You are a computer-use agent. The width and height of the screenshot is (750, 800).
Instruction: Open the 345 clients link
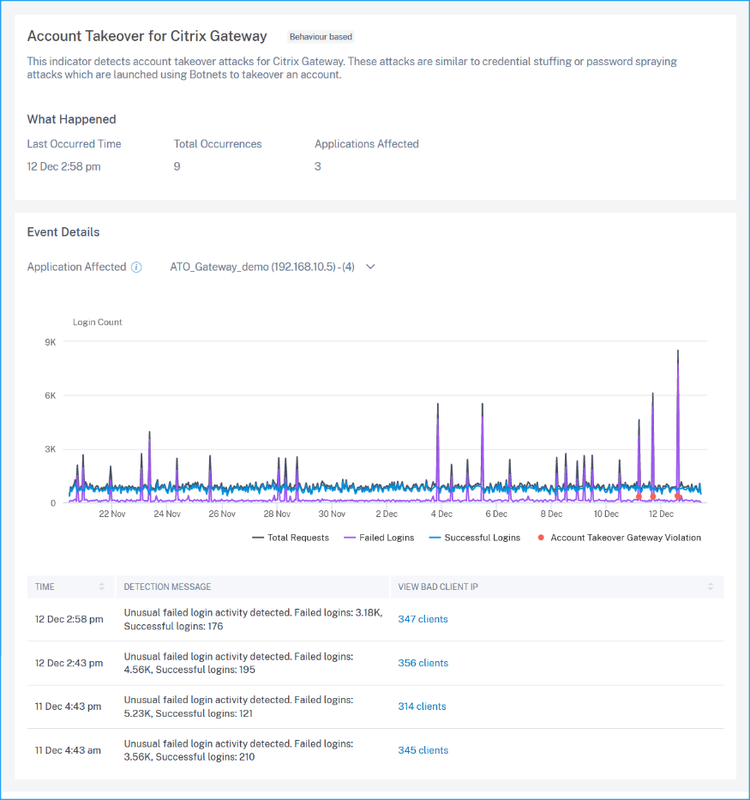[423, 750]
